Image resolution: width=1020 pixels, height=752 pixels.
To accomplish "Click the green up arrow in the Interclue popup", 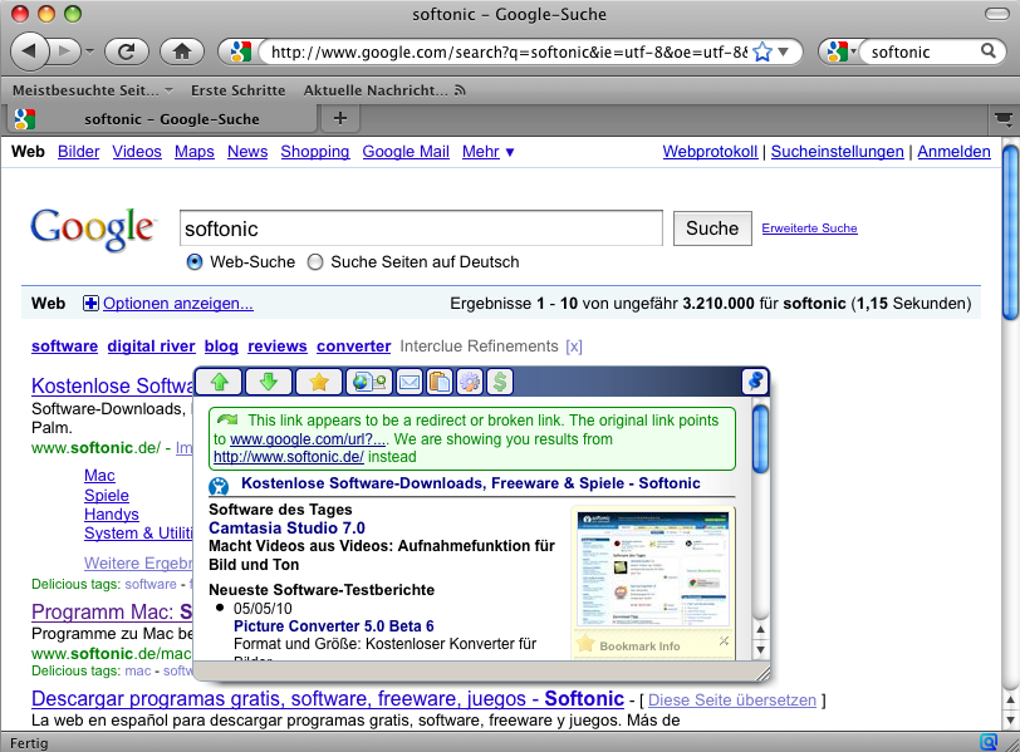I will tap(219, 382).
